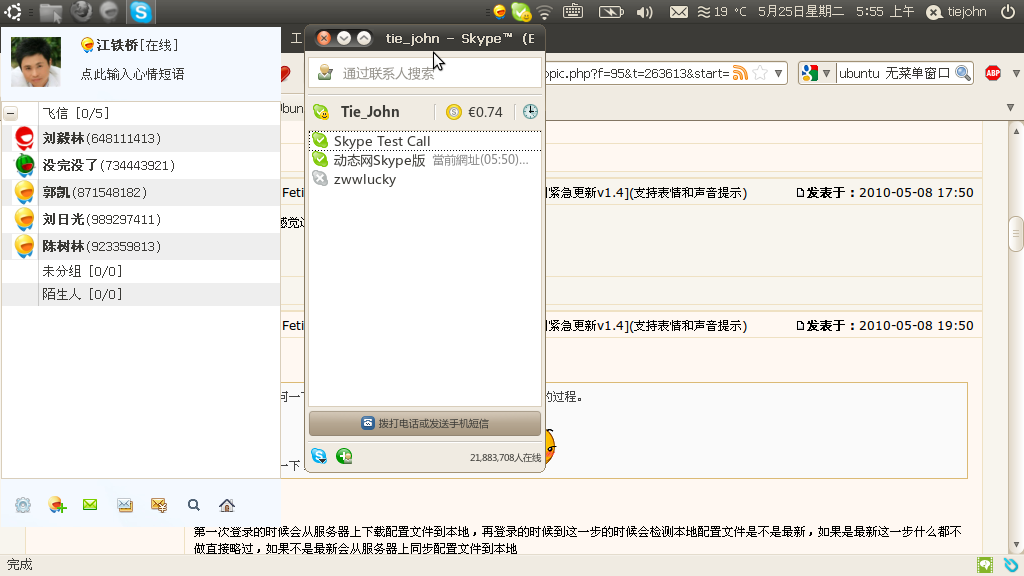The width and height of the screenshot is (1024, 576).
Task: Click Skype add contact green plus icon
Action: point(344,456)
